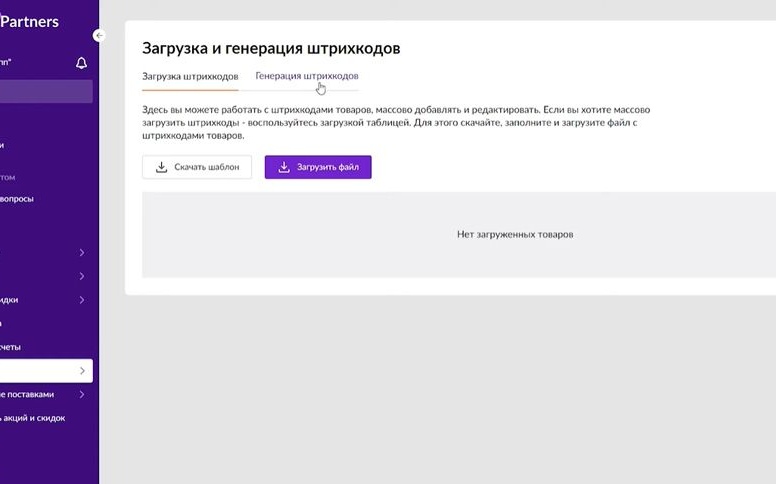Expand the поставками sidebar menu chevron
This screenshot has width=776, height=484.
click(x=82, y=394)
